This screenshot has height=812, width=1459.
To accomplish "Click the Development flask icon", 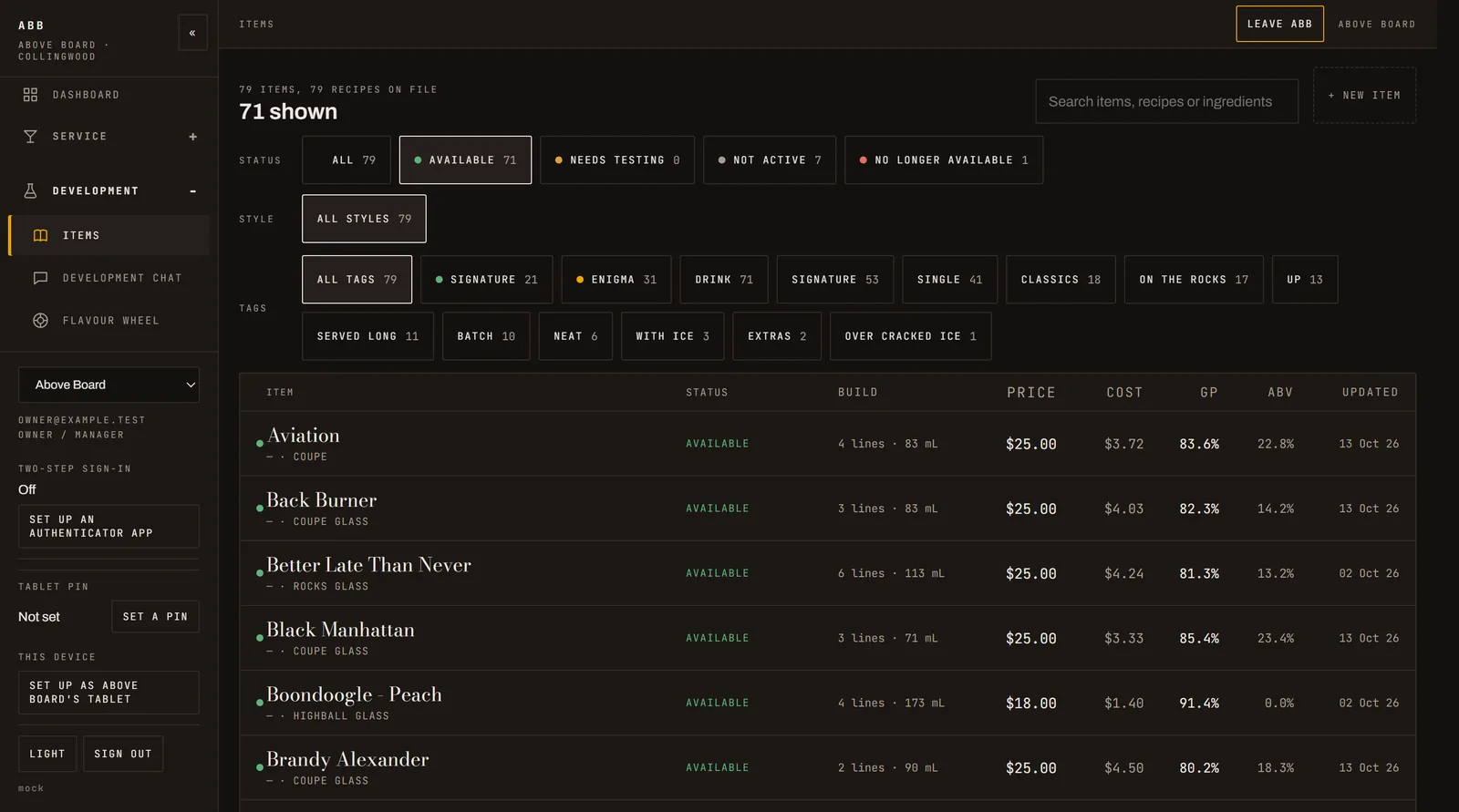I will 30,191.
